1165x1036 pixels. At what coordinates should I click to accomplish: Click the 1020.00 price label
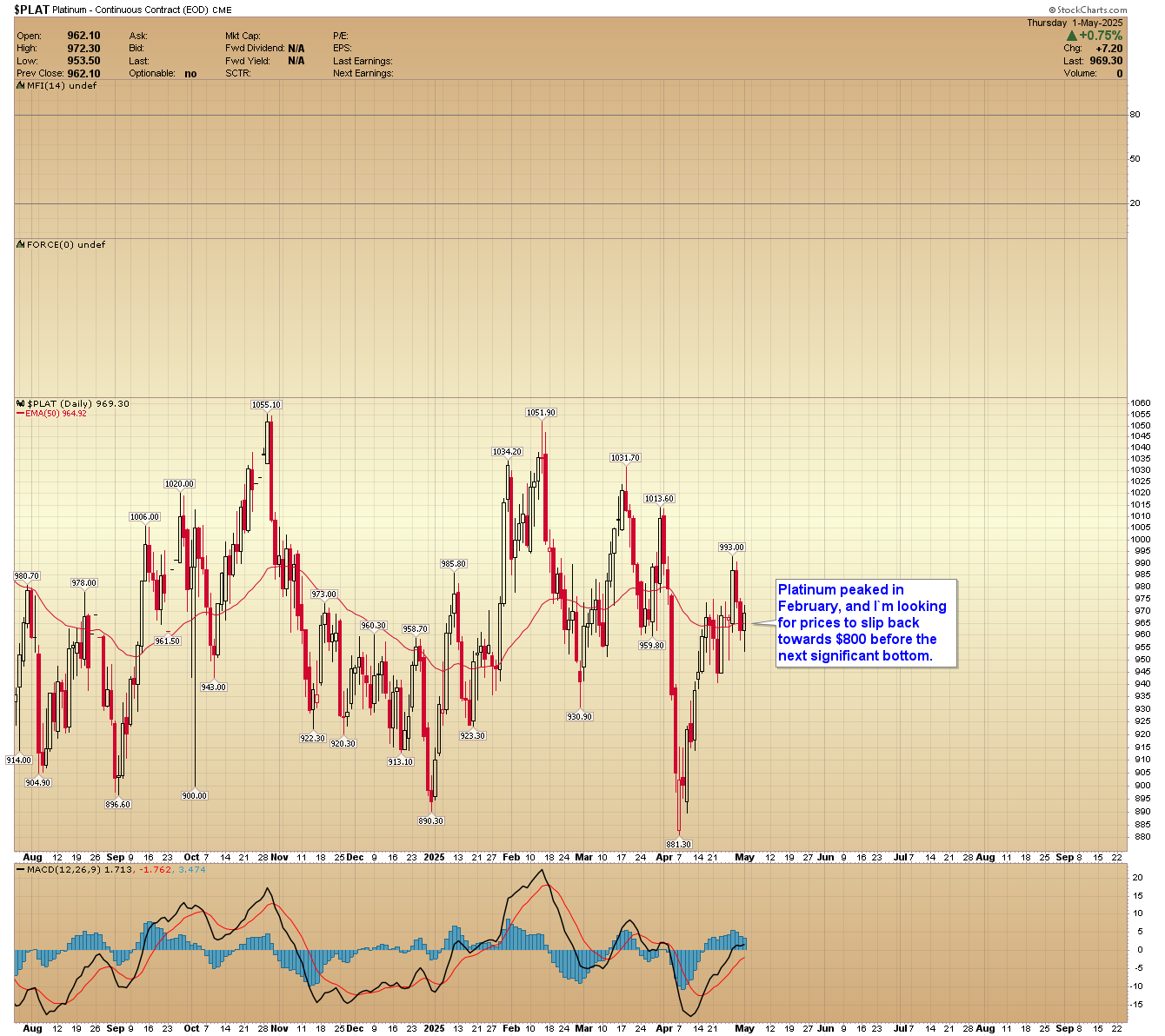(180, 484)
